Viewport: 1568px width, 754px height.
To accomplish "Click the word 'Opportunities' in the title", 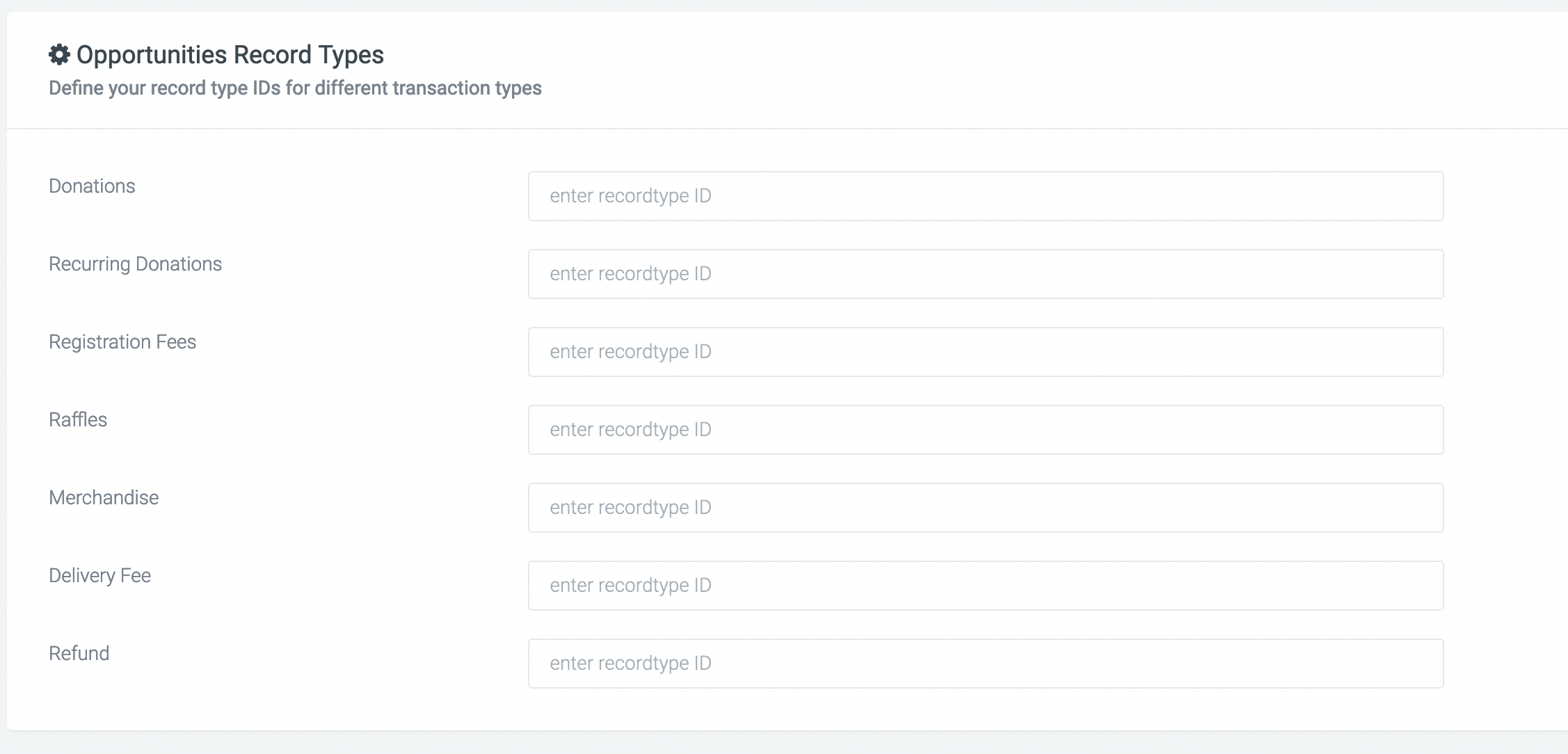I will (152, 55).
